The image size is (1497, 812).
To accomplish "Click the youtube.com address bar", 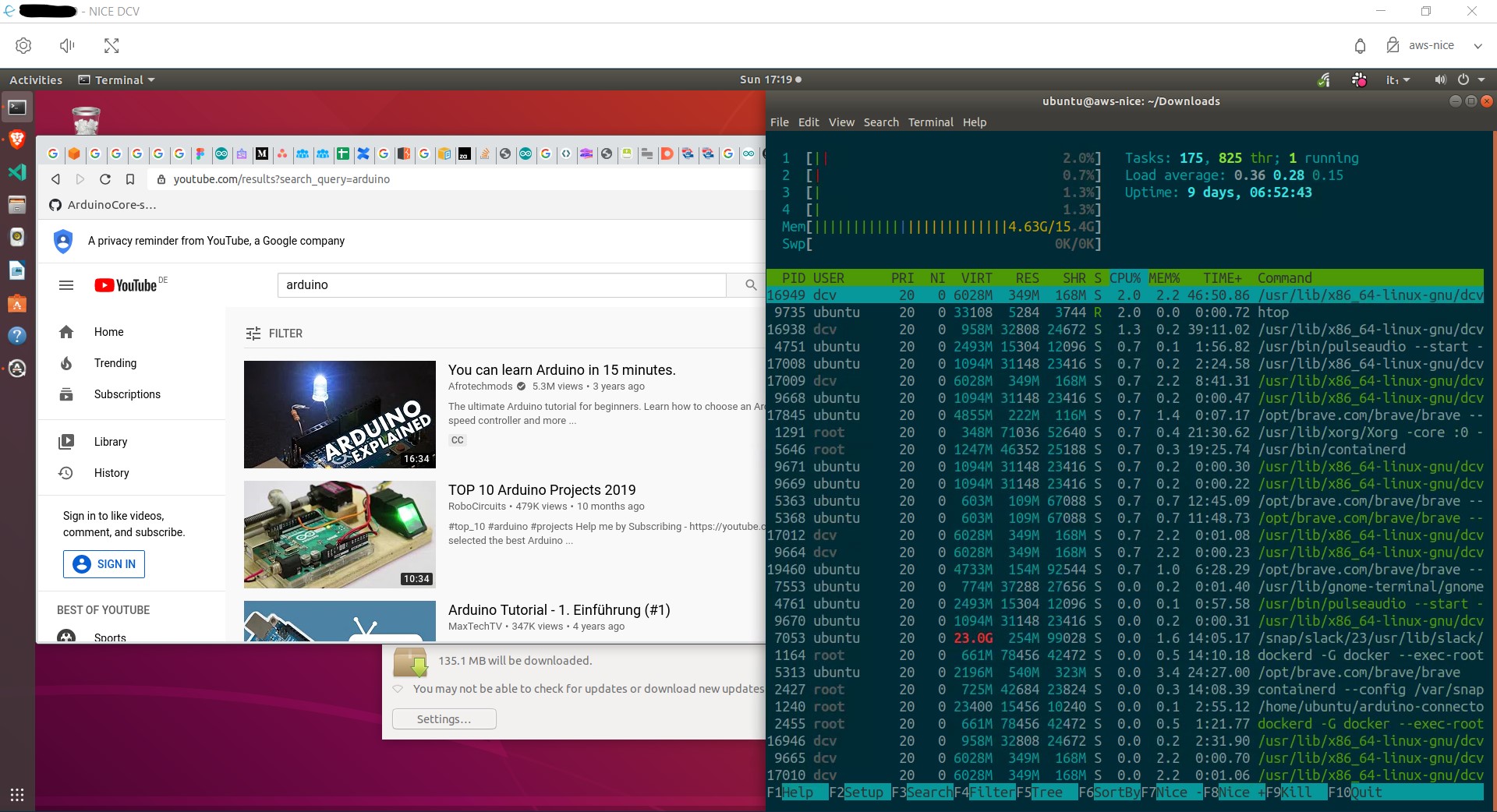I will point(456,179).
